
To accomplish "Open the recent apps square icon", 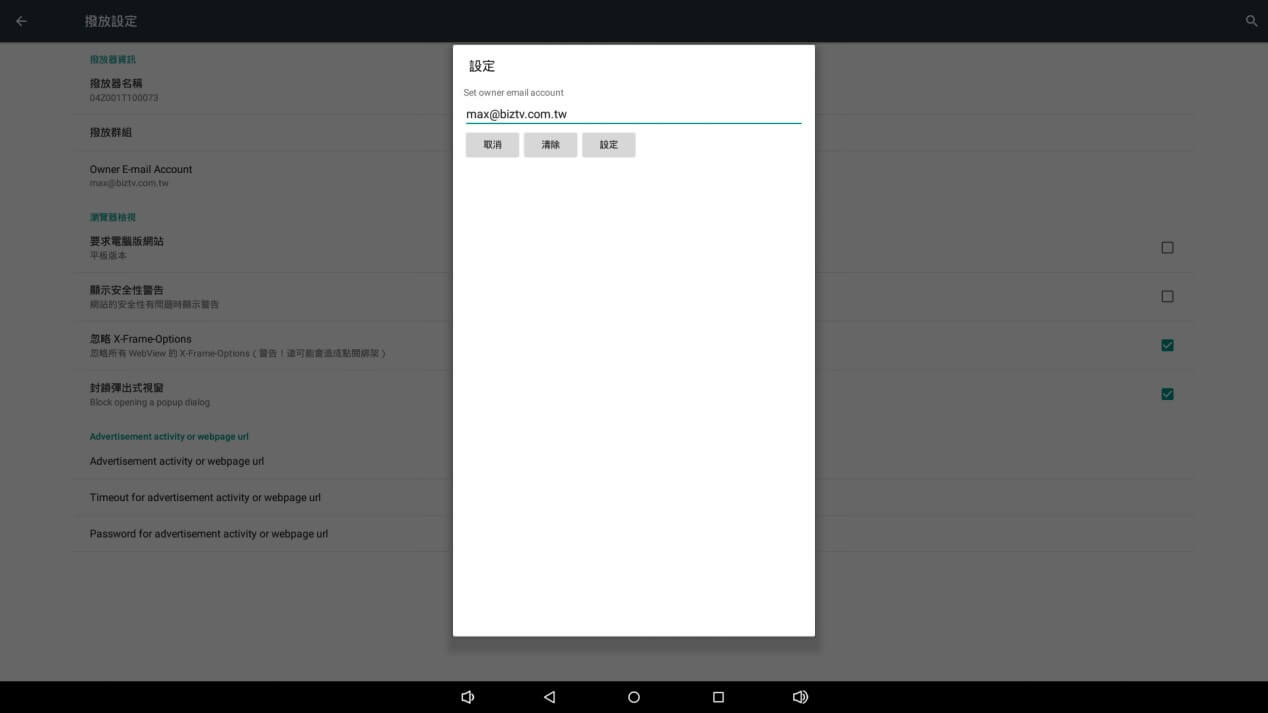I will click(718, 697).
